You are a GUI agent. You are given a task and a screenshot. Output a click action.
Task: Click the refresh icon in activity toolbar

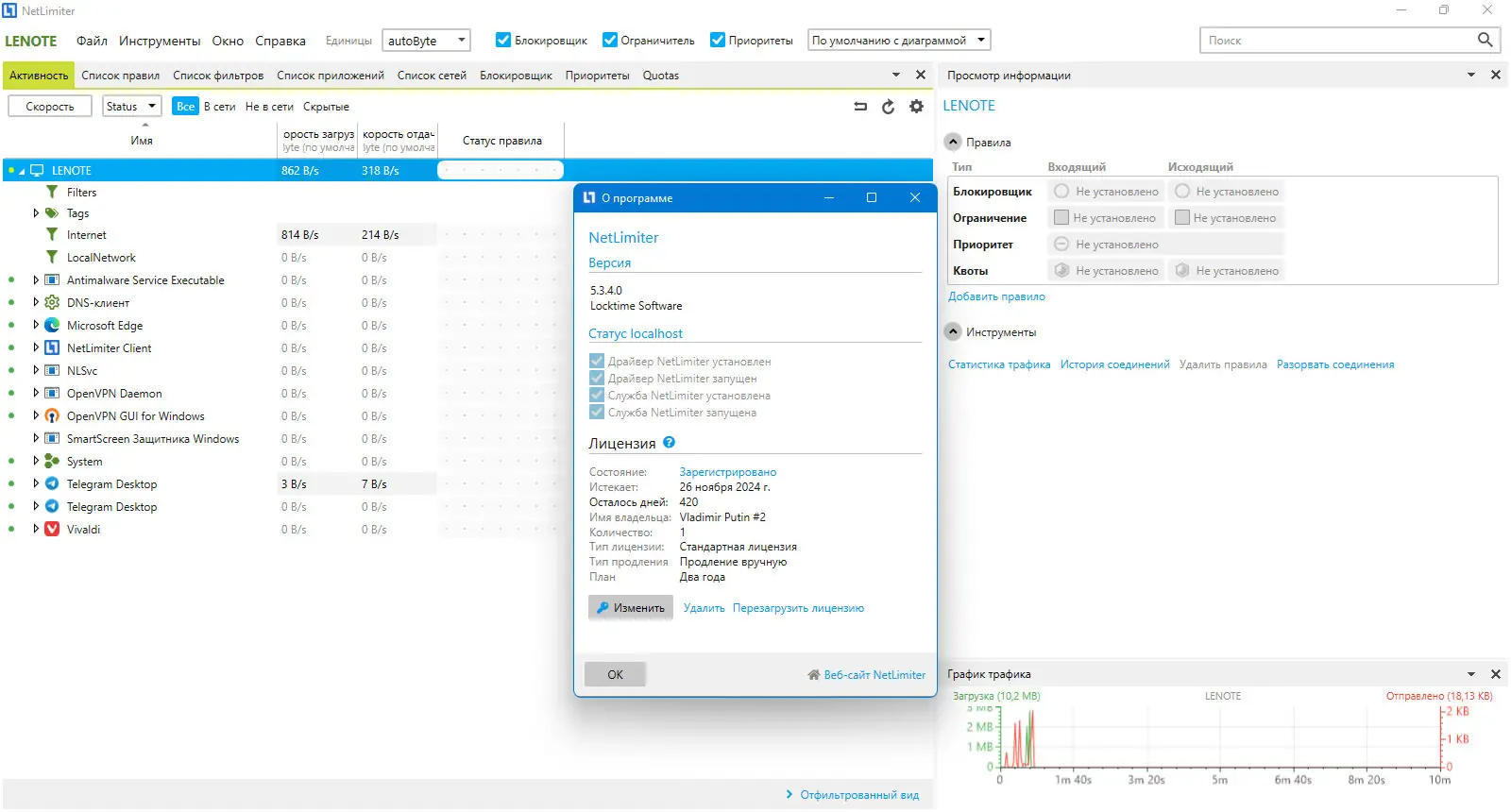(x=888, y=107)
